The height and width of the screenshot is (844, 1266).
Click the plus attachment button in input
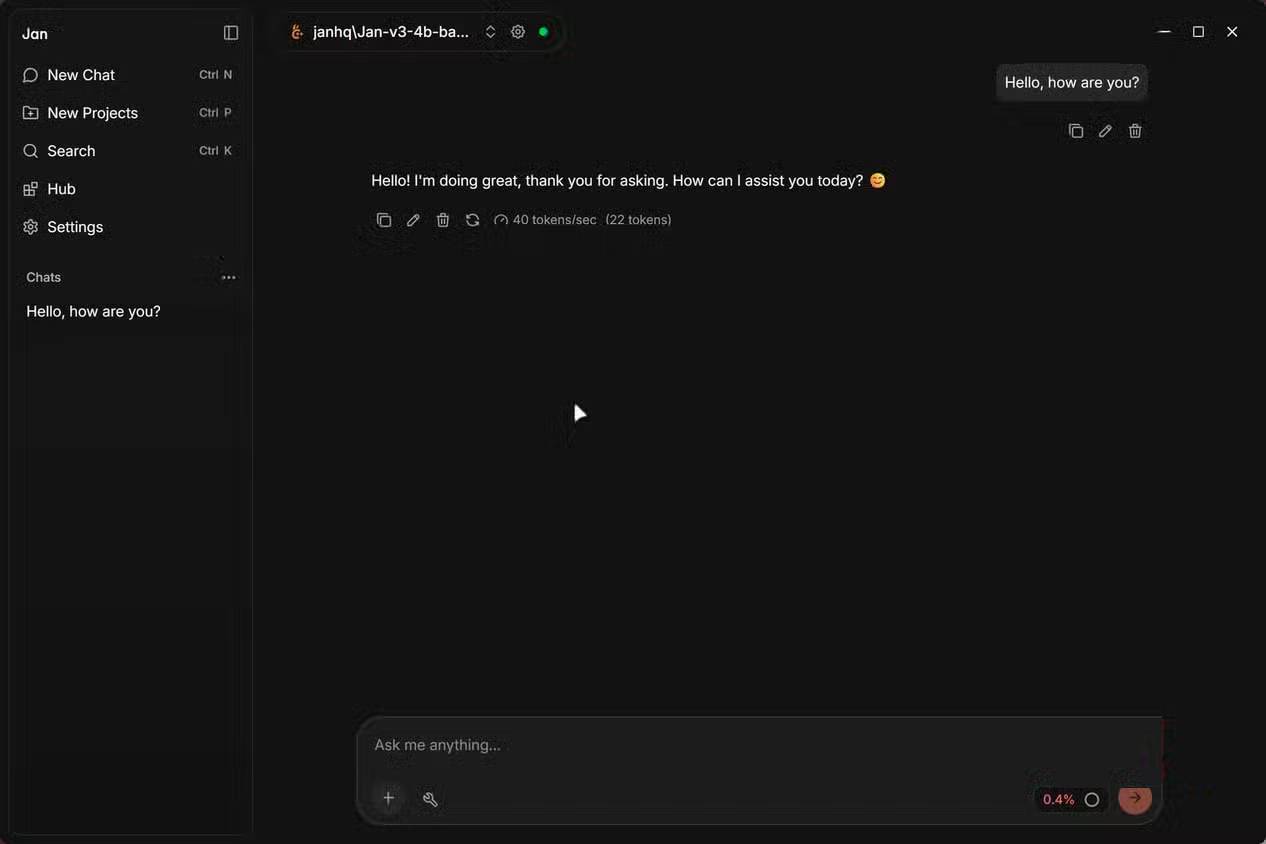[x=389, y=798]
